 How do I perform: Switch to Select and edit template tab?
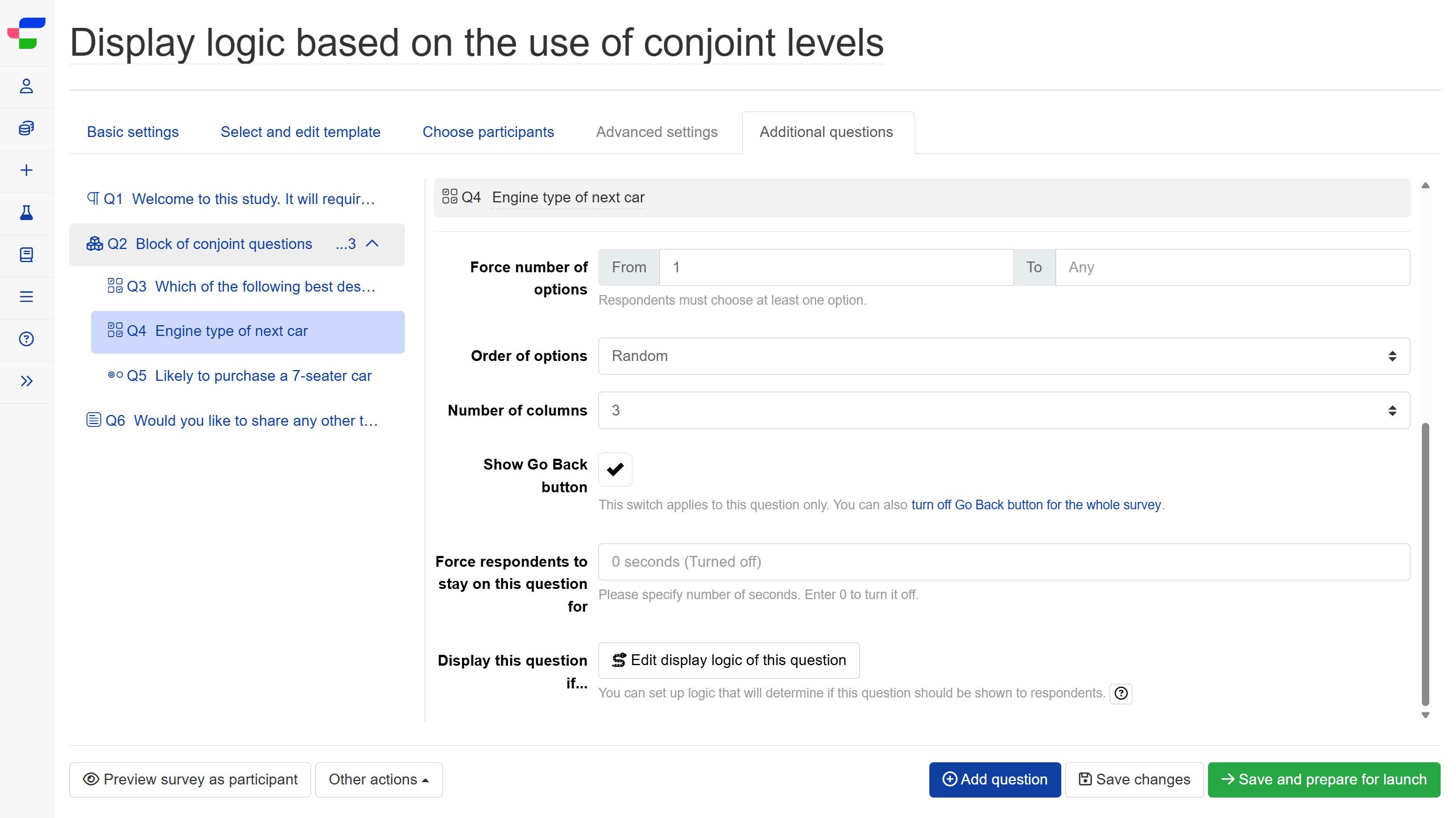[300, 132]
